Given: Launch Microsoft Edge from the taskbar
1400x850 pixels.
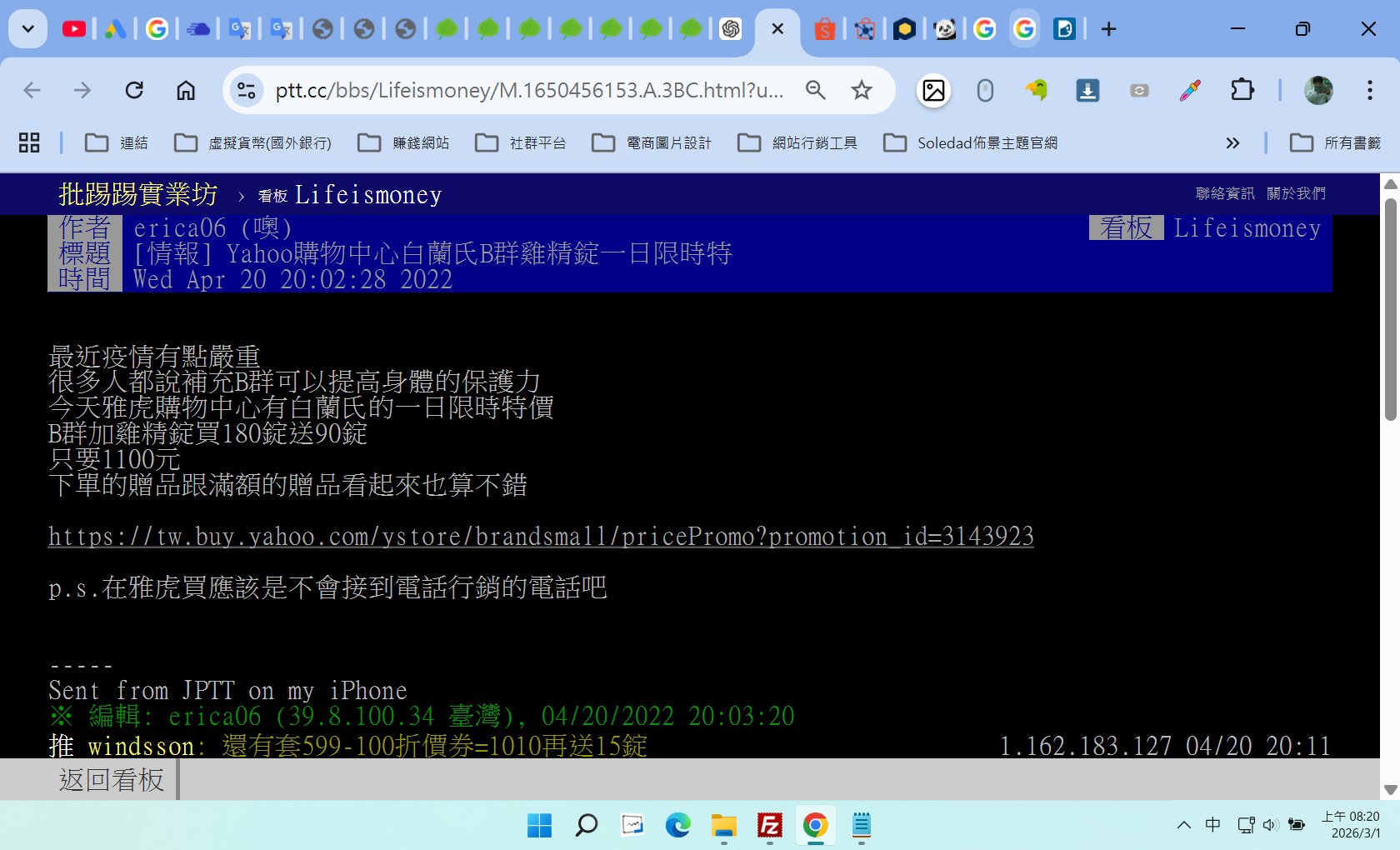Looking at the screenshot, I should 677,825.
